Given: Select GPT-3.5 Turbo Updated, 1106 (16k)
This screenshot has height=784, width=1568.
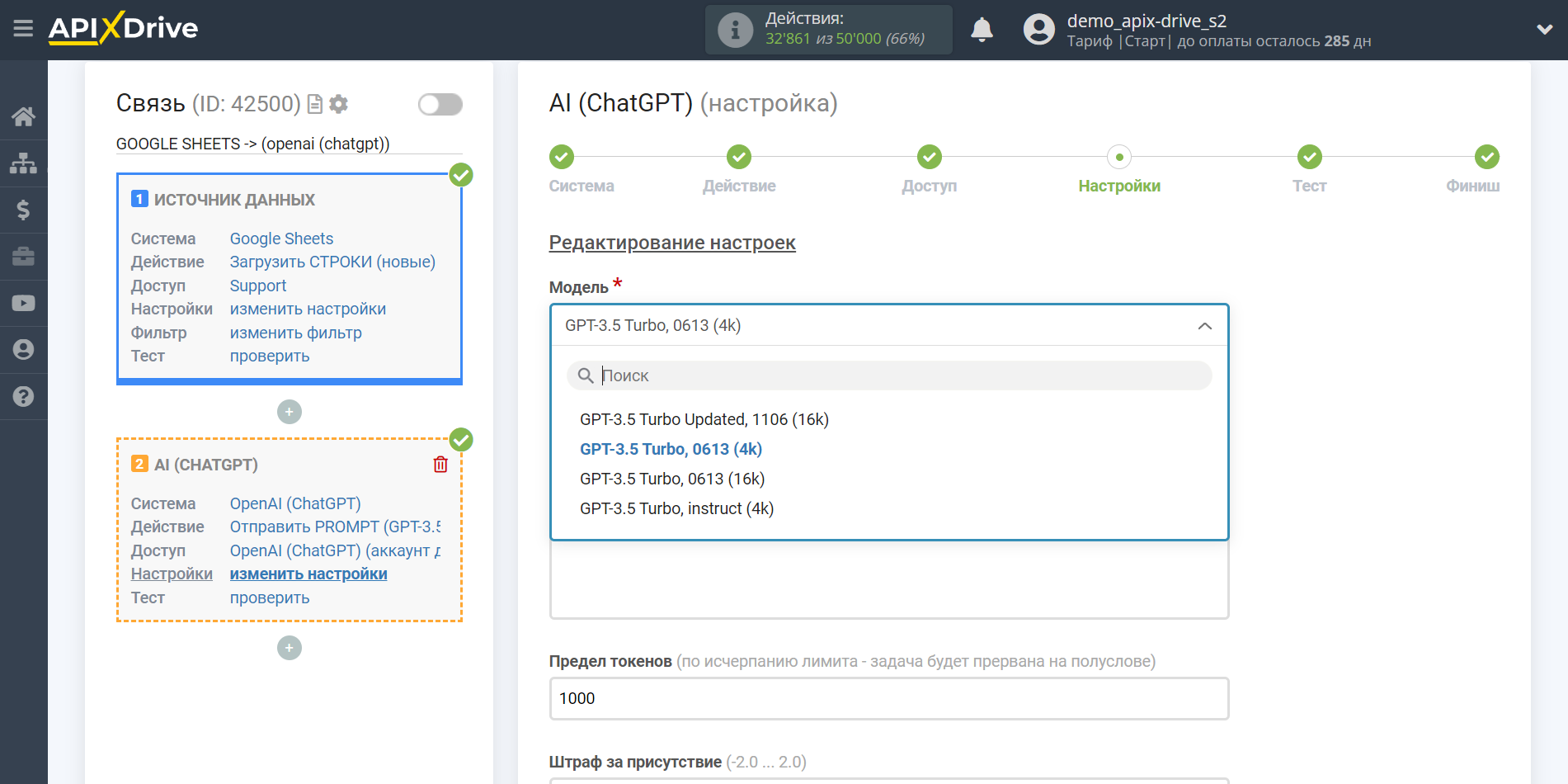Looking at the screenshot, I should [x=704, y=419].
